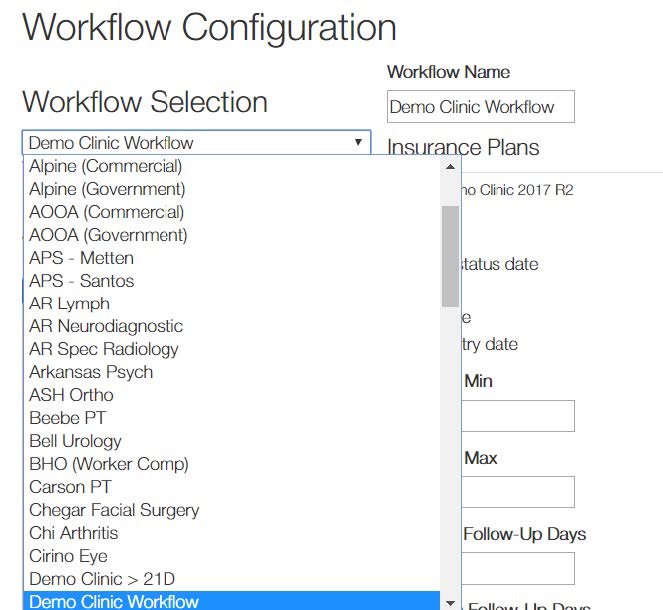This screenshot has height=610, width=663.
Task: Select Alpine (Commercial) from the list
Action: click(x=105, y=166)
